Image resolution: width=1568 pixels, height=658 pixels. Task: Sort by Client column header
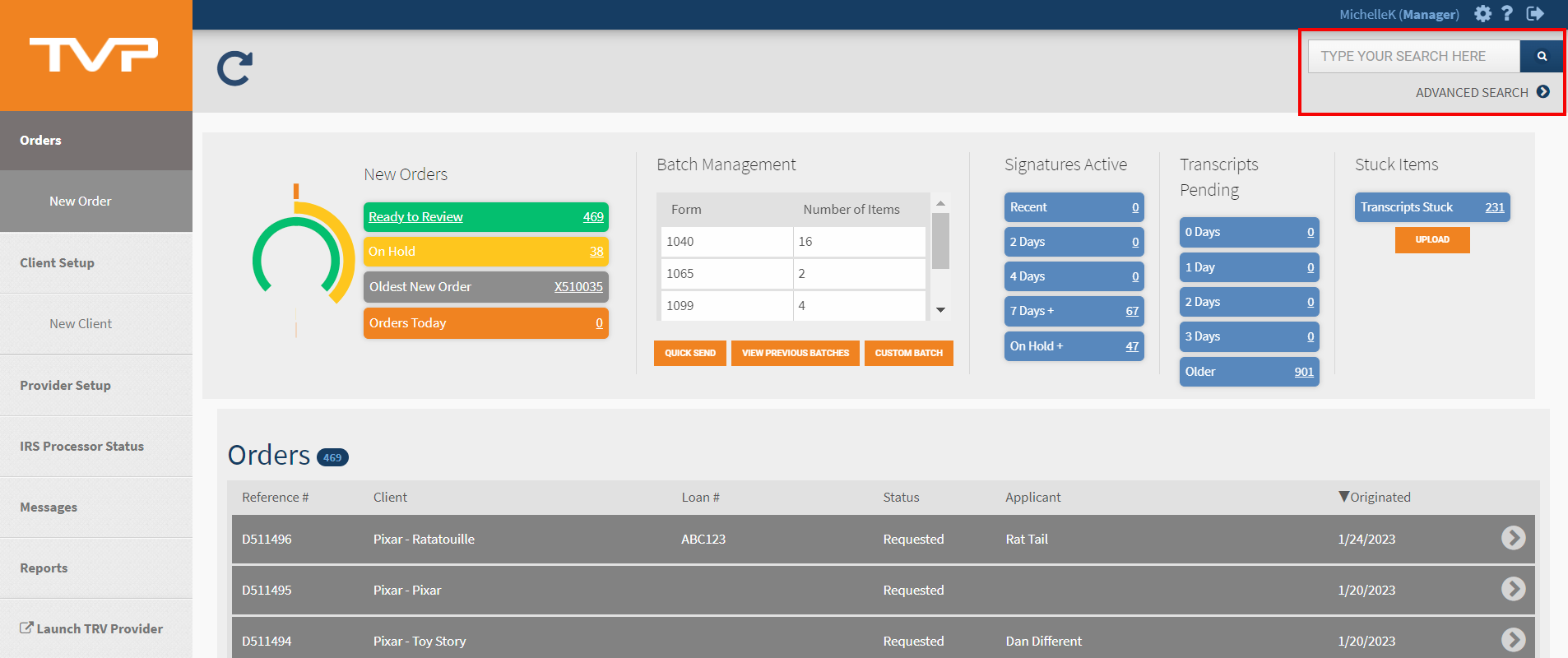point(390,497)
